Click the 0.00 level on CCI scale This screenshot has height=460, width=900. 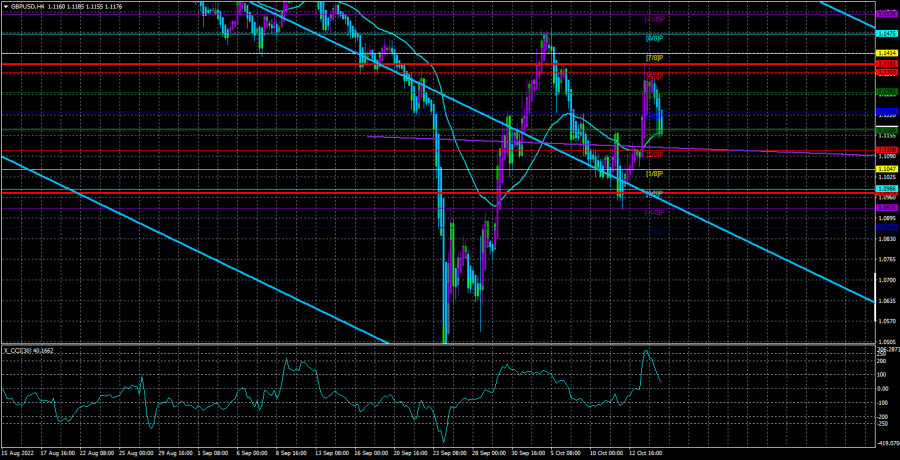884,388
